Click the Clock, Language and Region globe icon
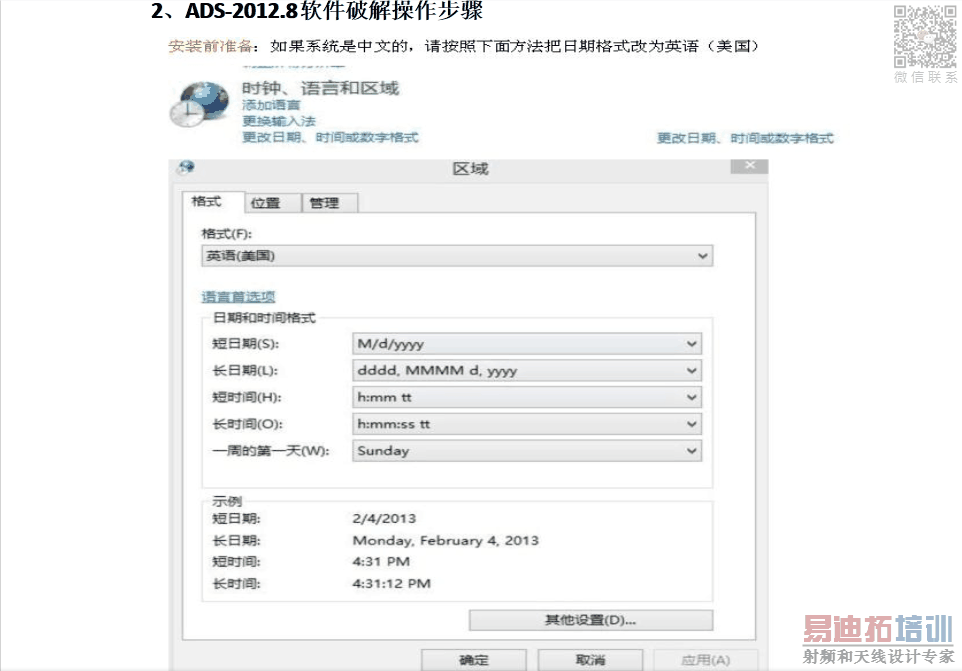This screenshot has height=671, width=962. [199, 103]
